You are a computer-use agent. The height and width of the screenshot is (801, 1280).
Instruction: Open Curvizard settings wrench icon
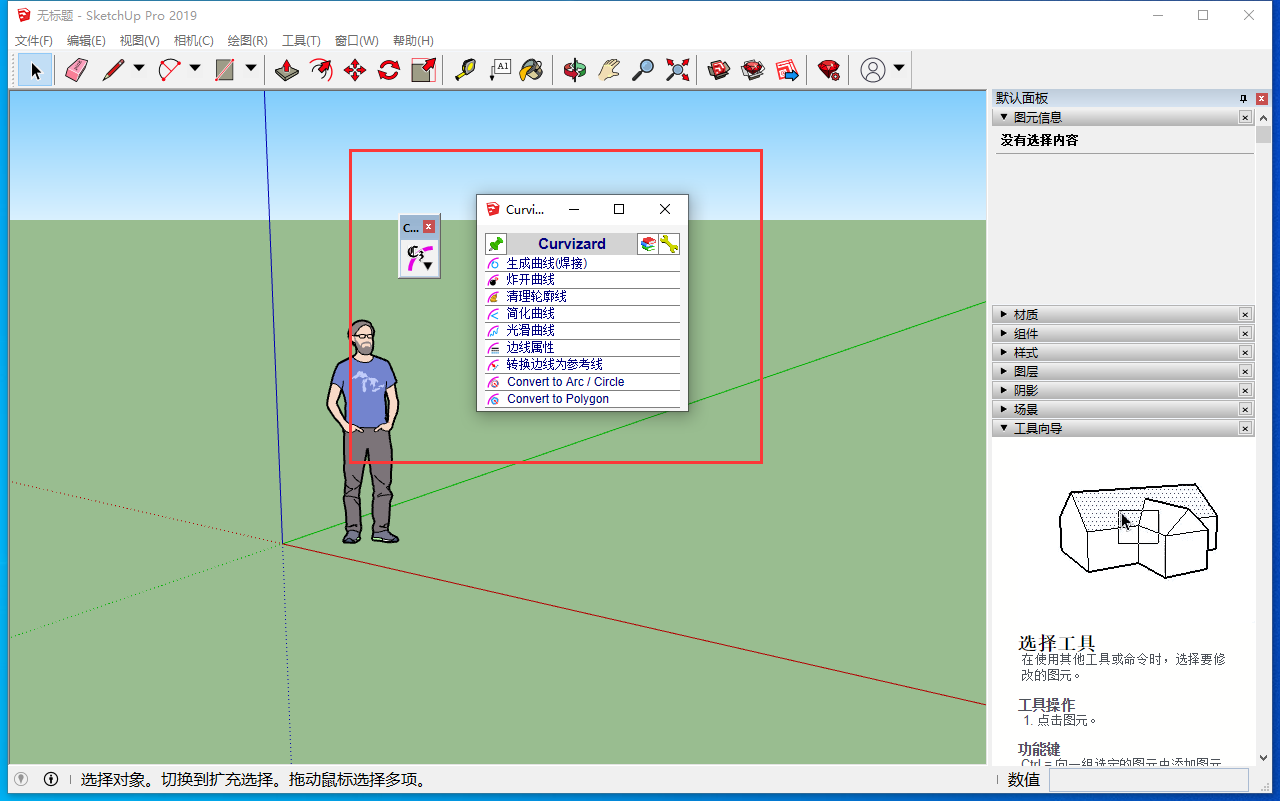(x=669, y=244)
